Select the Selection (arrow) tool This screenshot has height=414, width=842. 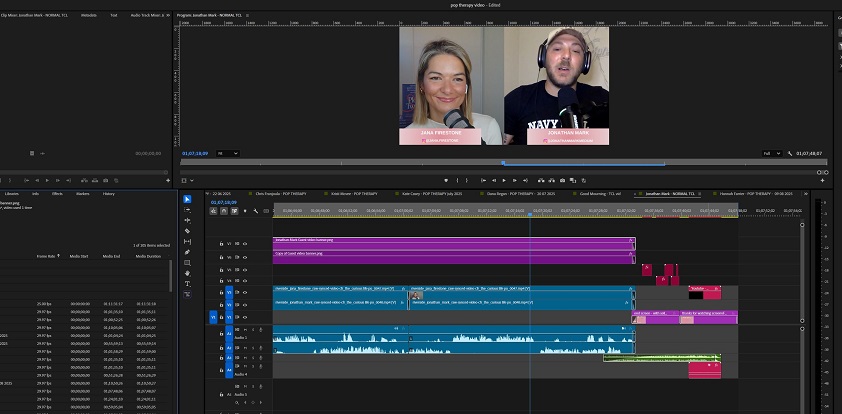click(187, 199)
